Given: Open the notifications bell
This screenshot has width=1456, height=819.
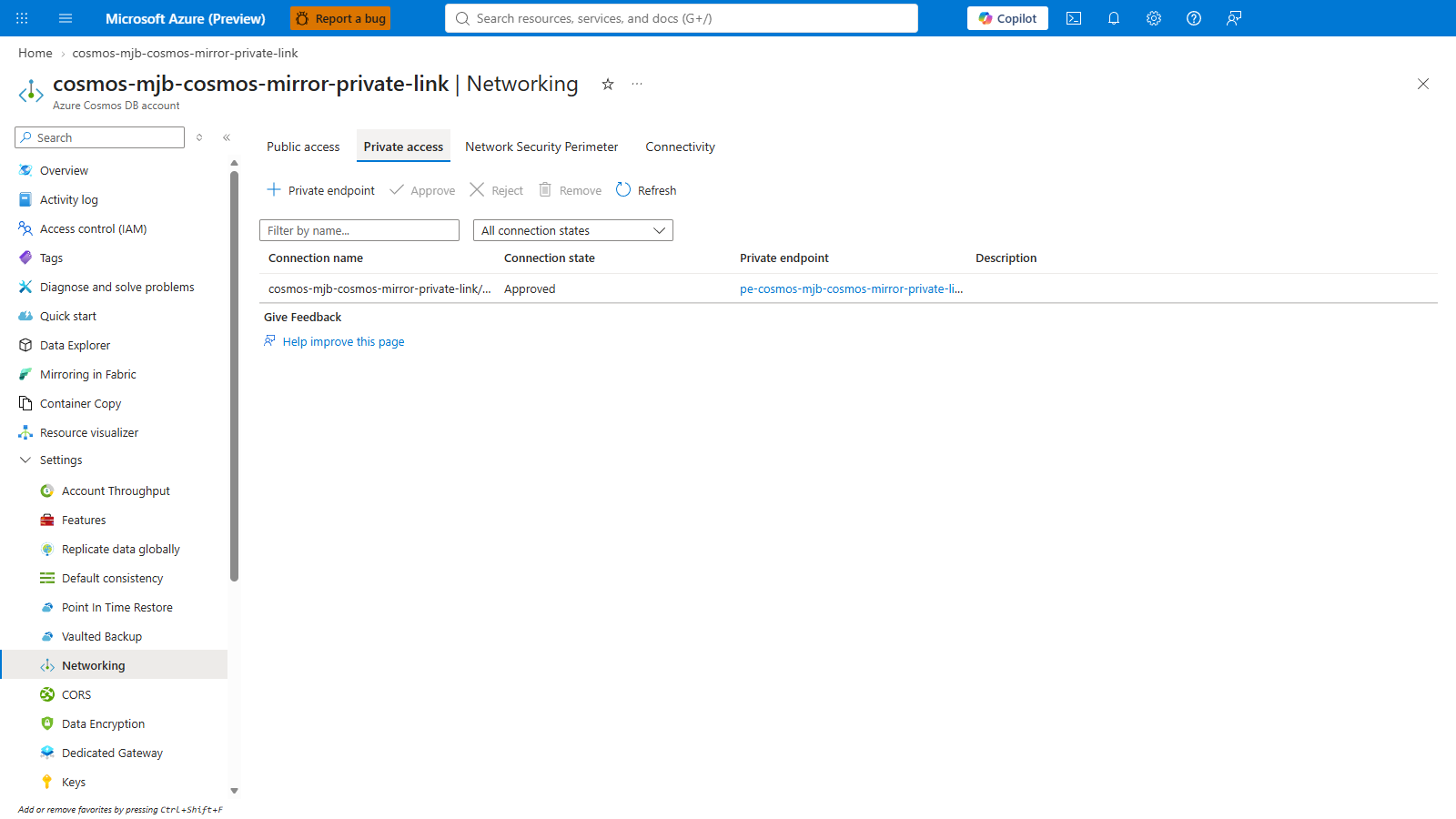Looking at the screenshot, I should (1114, 18).
